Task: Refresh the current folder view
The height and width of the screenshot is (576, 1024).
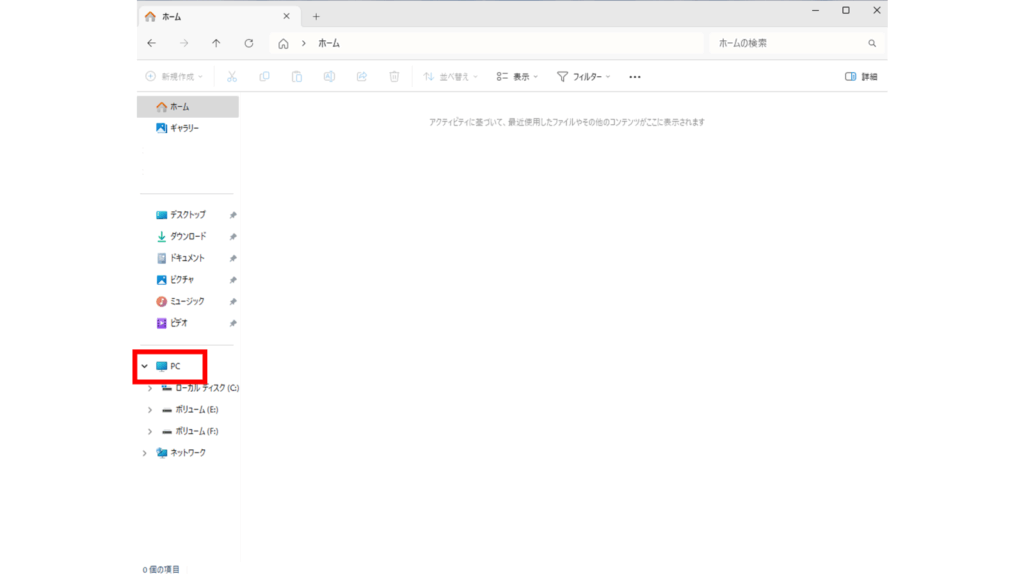Action: pyautogui.click(x=249, y=43)
